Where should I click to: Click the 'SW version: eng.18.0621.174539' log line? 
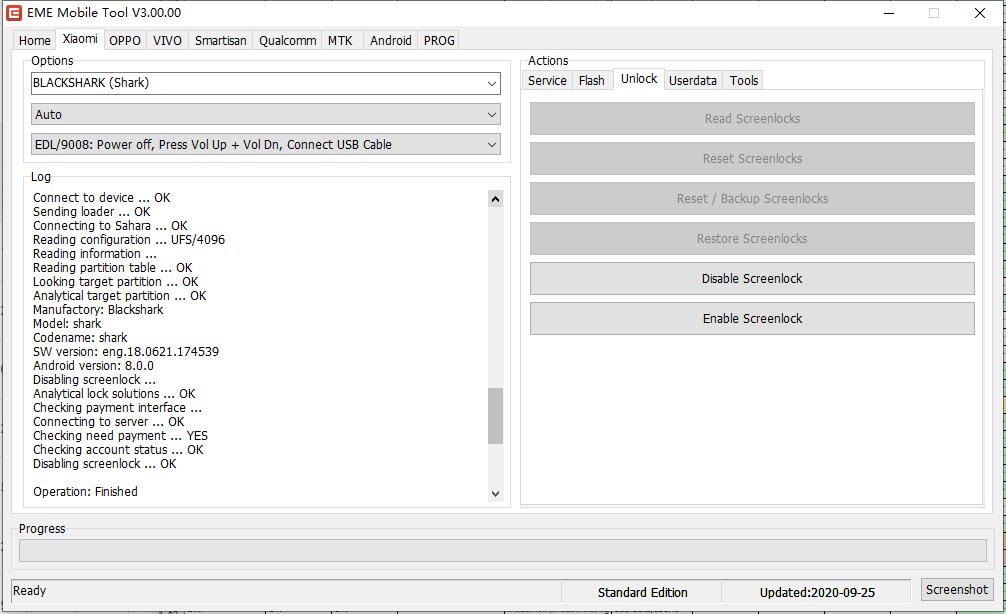(x=126, y=352)
